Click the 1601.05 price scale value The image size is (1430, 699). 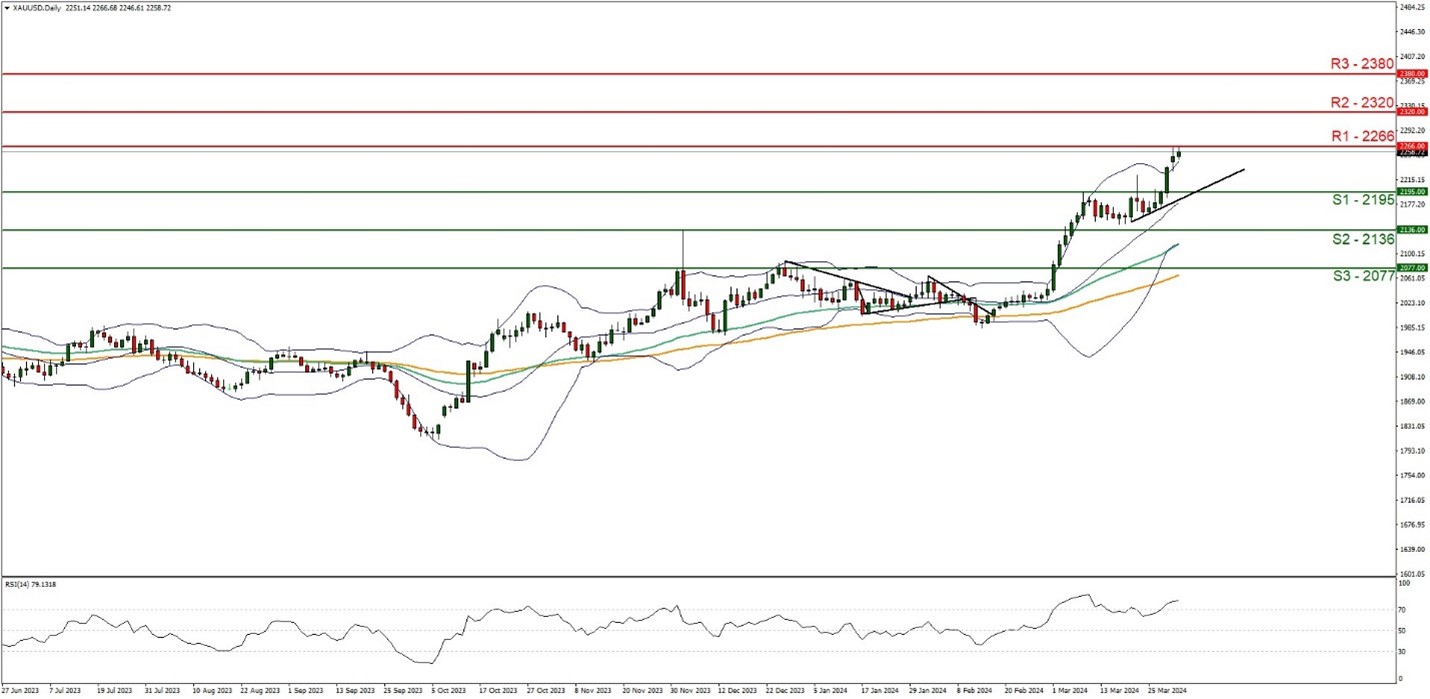(x=1412, y=574)
